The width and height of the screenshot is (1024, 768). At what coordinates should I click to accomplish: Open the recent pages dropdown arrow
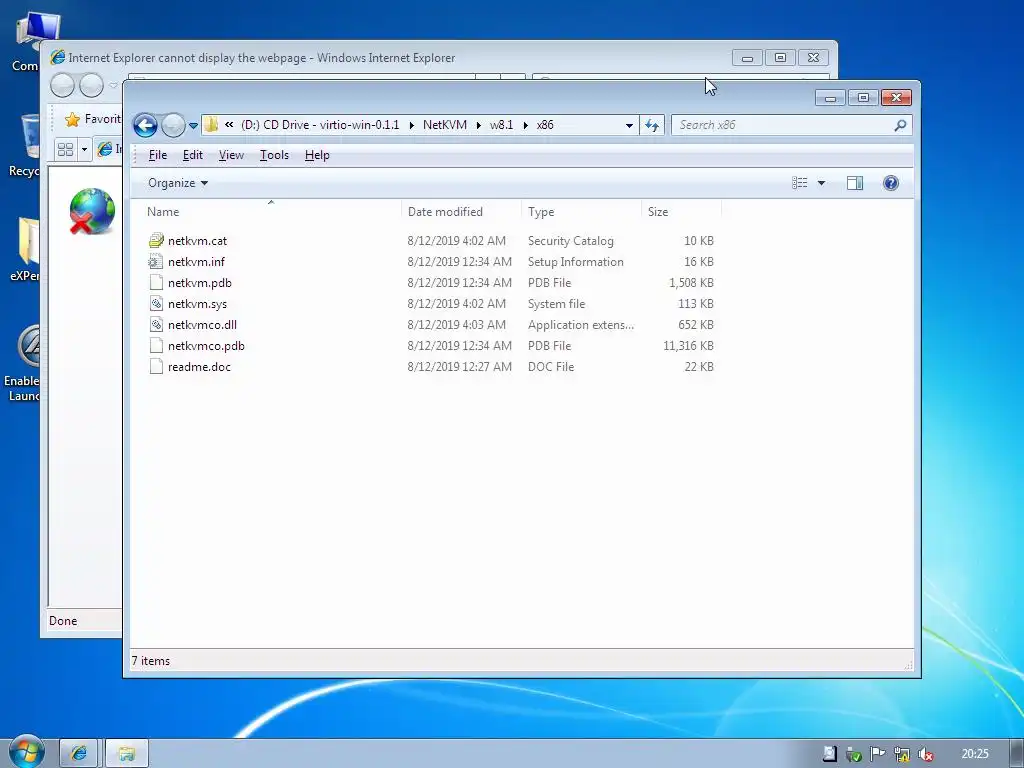click(193, 125)
